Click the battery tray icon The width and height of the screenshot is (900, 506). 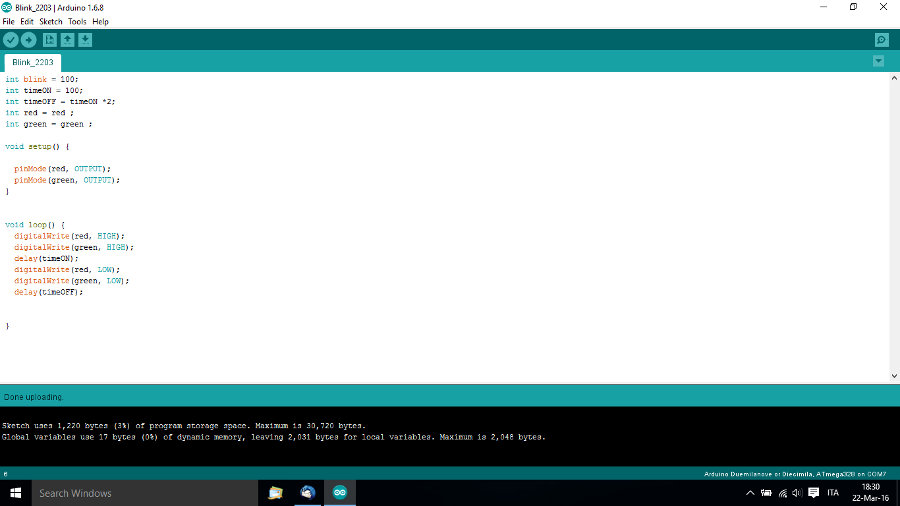[x=766, y=493]
